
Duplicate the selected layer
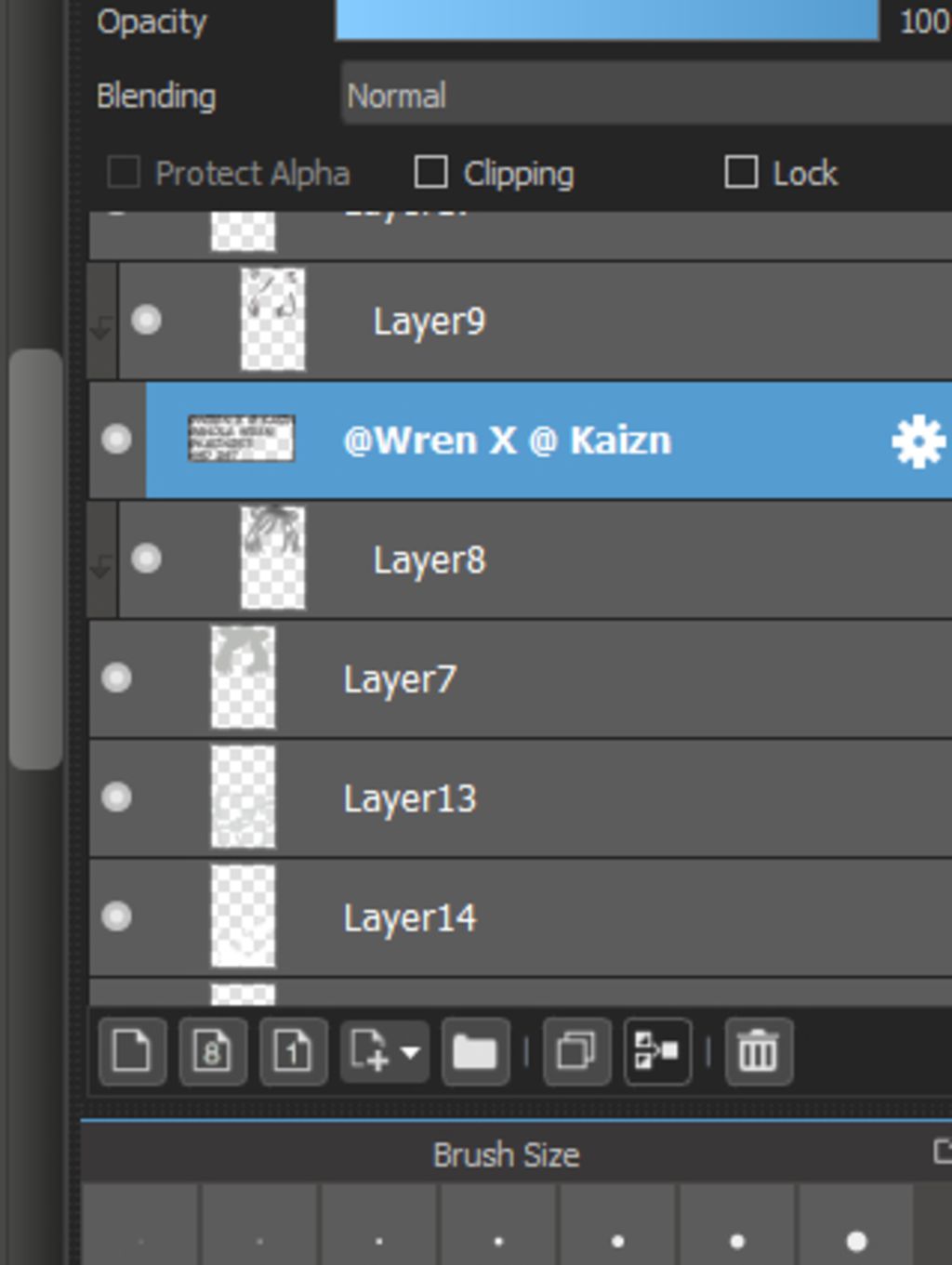click(576, 1051)
